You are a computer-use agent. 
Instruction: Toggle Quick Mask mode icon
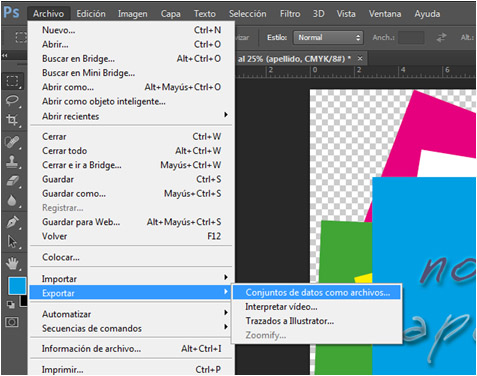[x=12, y=322]
